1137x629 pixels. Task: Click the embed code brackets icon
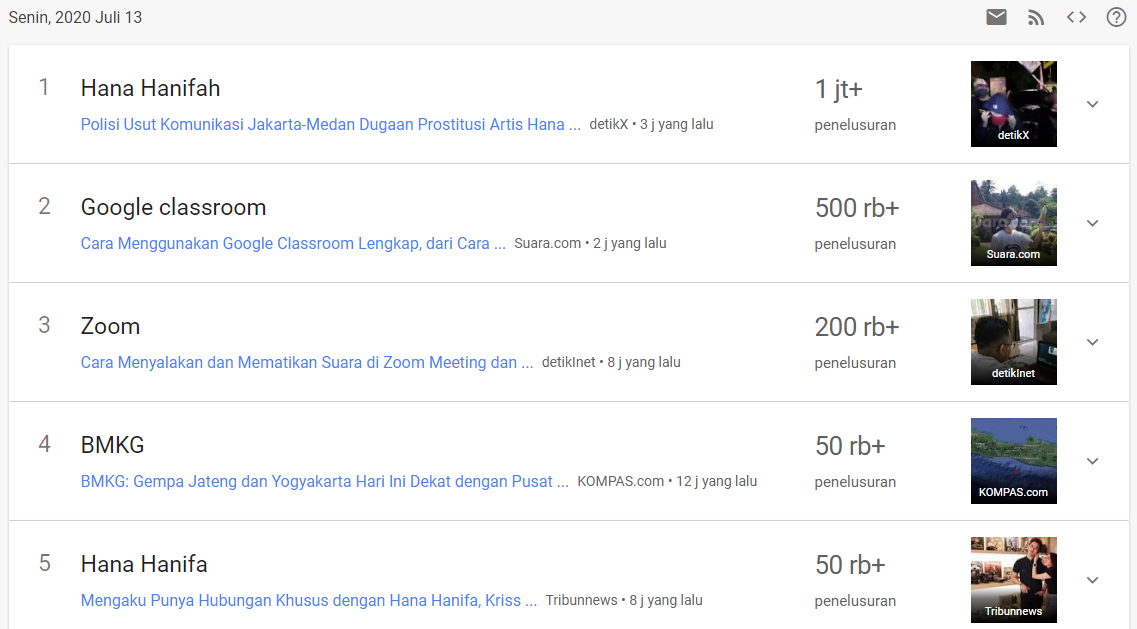point(1076,17)
